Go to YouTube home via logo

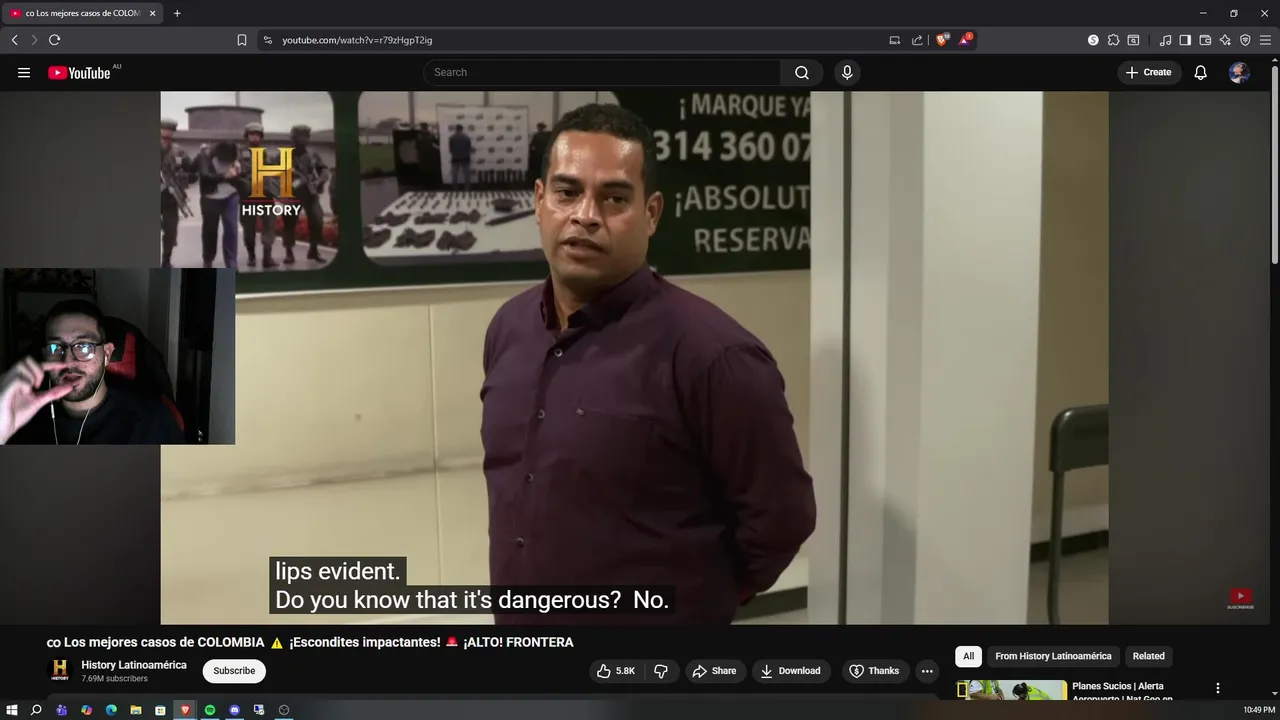(x=79, y=72)
